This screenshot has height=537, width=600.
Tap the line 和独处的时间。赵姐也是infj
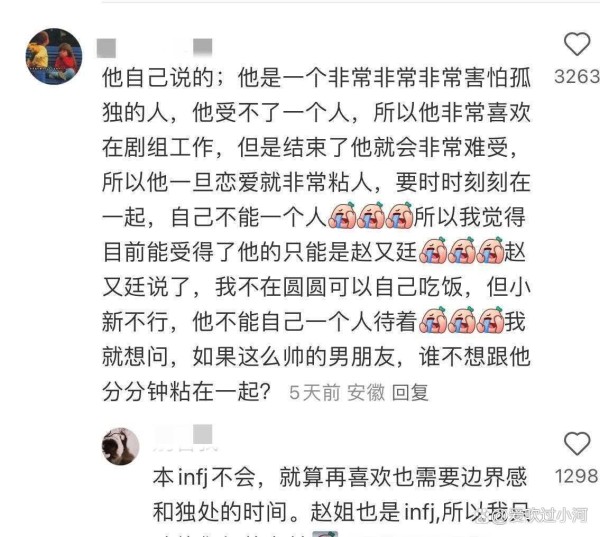point(341,512)
